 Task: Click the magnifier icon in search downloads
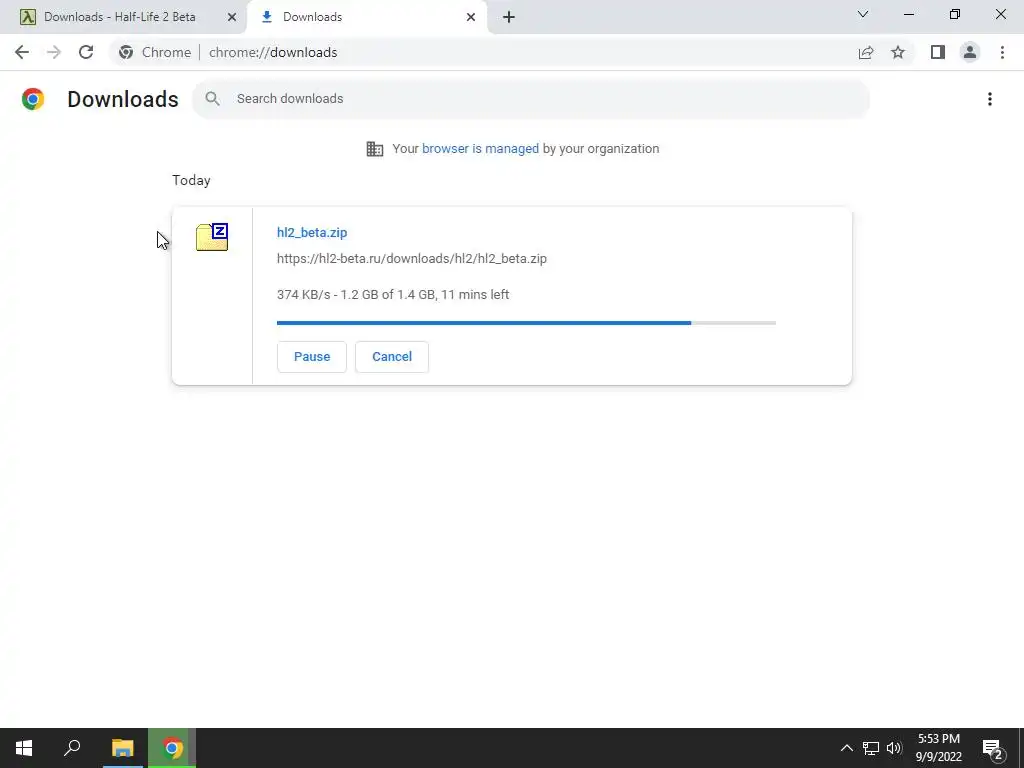212,99
